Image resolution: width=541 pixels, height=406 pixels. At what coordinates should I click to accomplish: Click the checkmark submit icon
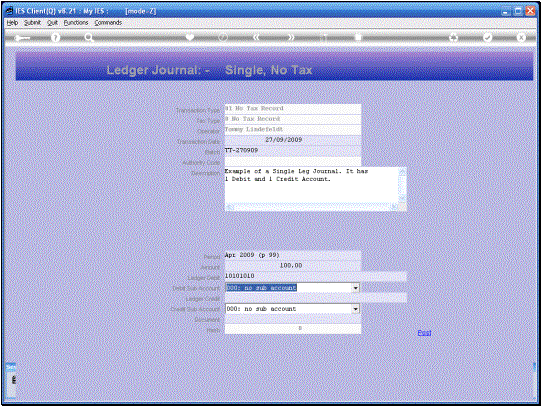(487, 37)
